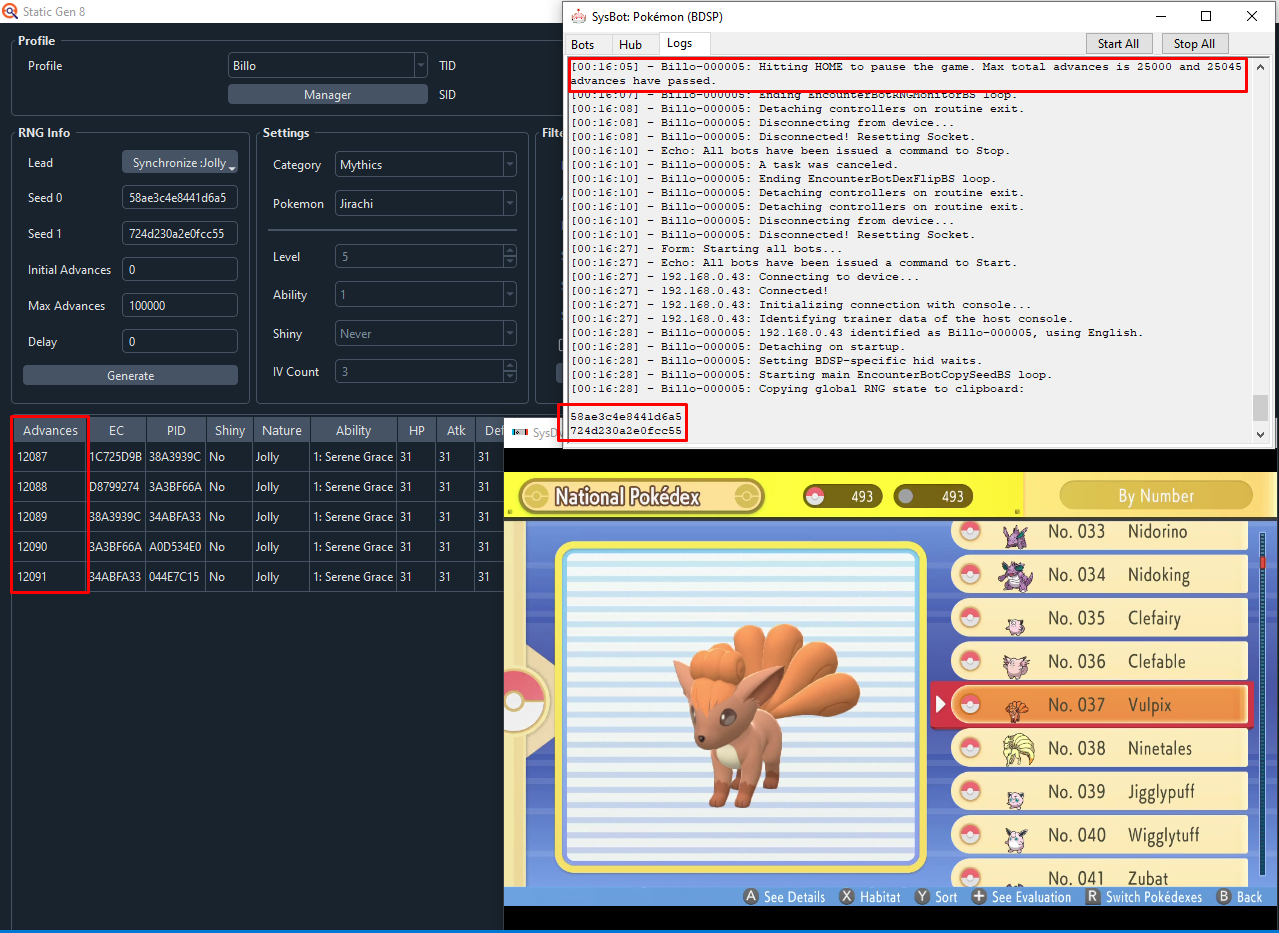Open the IV Count dropdown
This screenshot has width=1279, height=933.
point(426,372)
